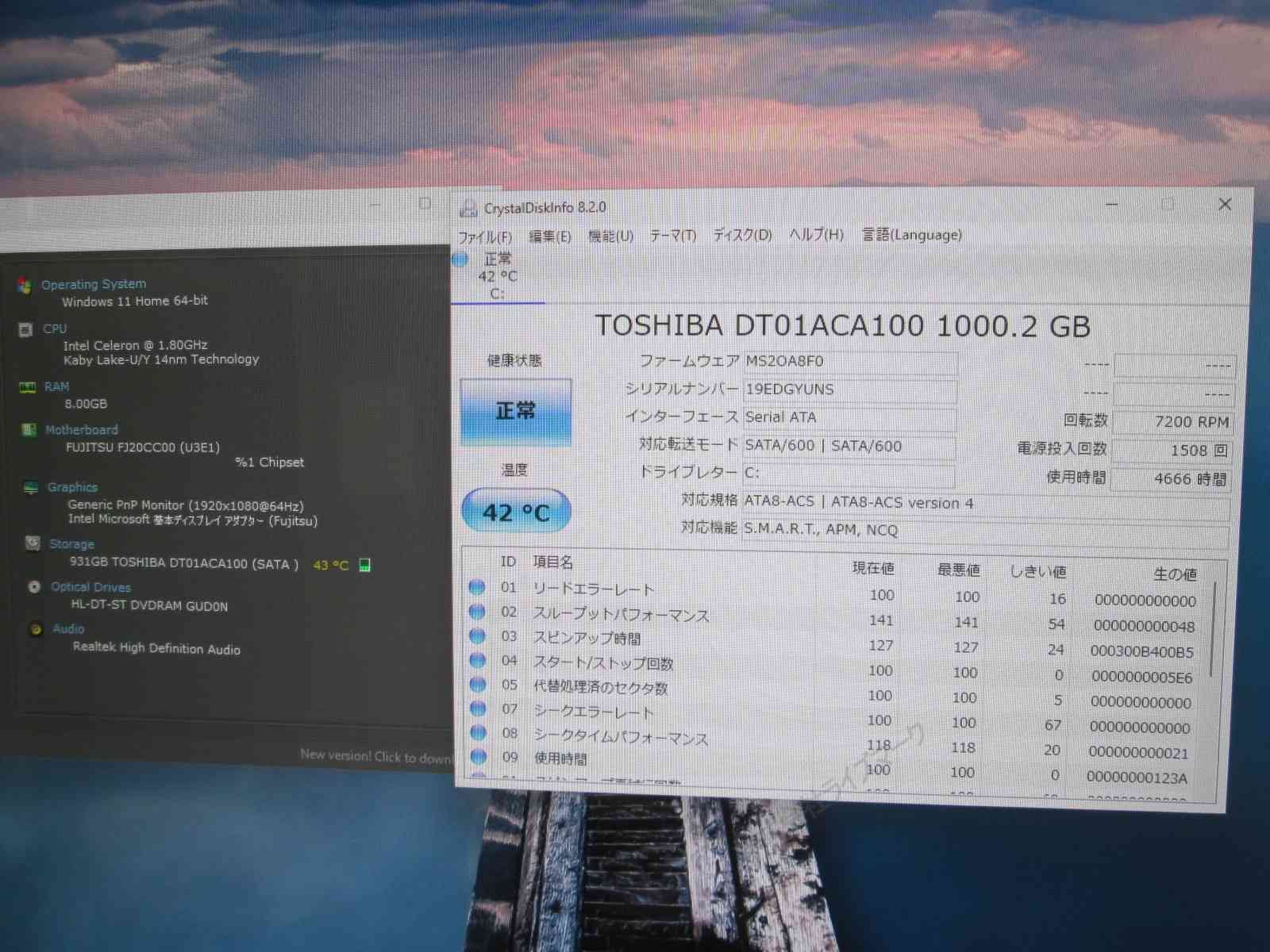1270x952 pixels.
Task: Click the serial number field 19EDGYUNS
Action: [x=849, y=390]
